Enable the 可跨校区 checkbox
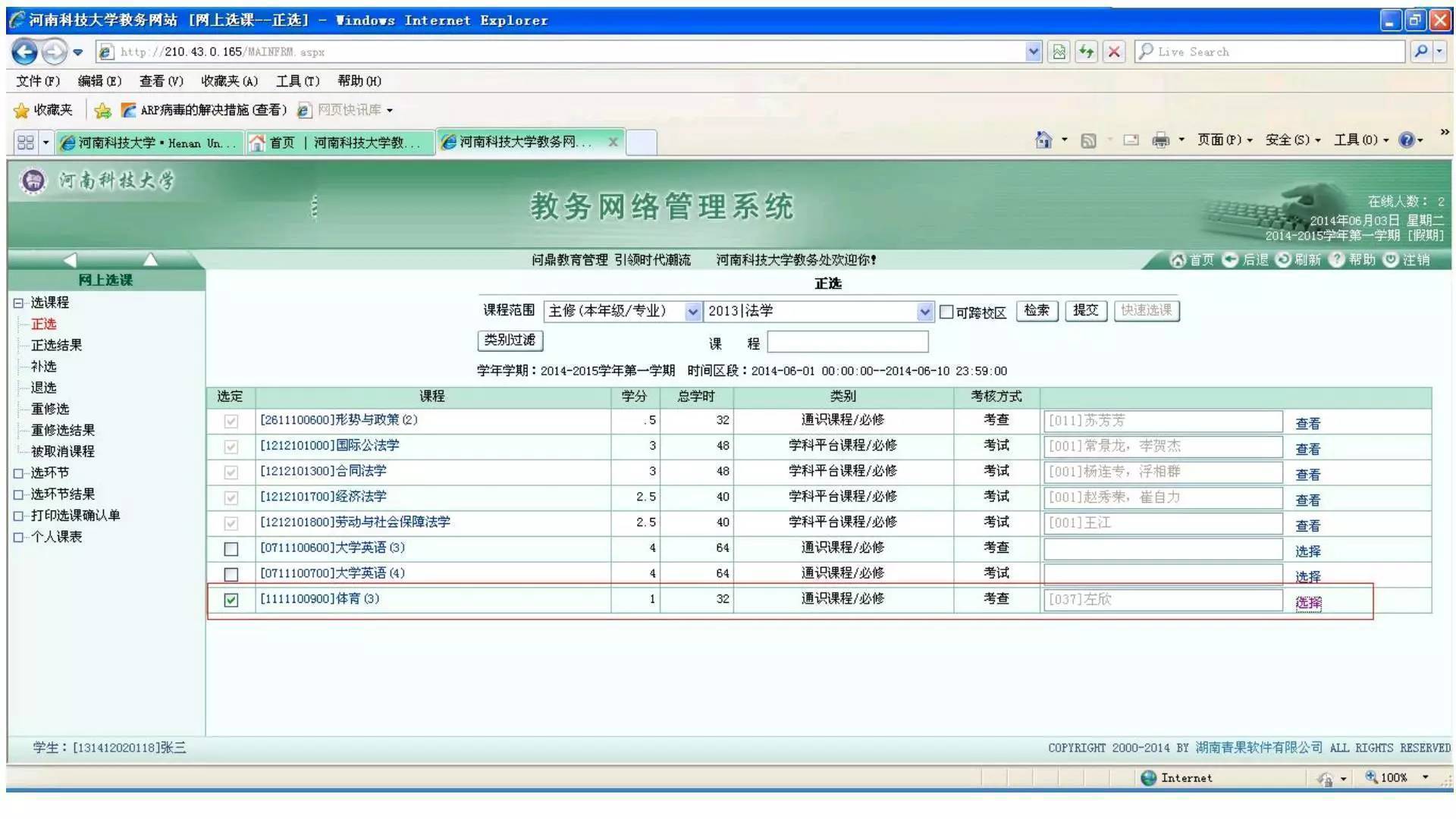1456x819 pixels. coord(947,312)
